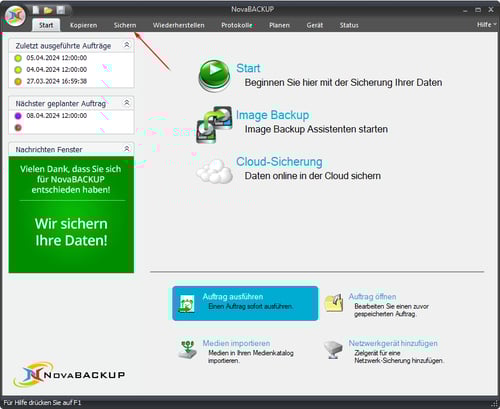Screen dimensions: 500x409
Task: Close the NovaBACKUP window
Action: [x=491, y=10]
